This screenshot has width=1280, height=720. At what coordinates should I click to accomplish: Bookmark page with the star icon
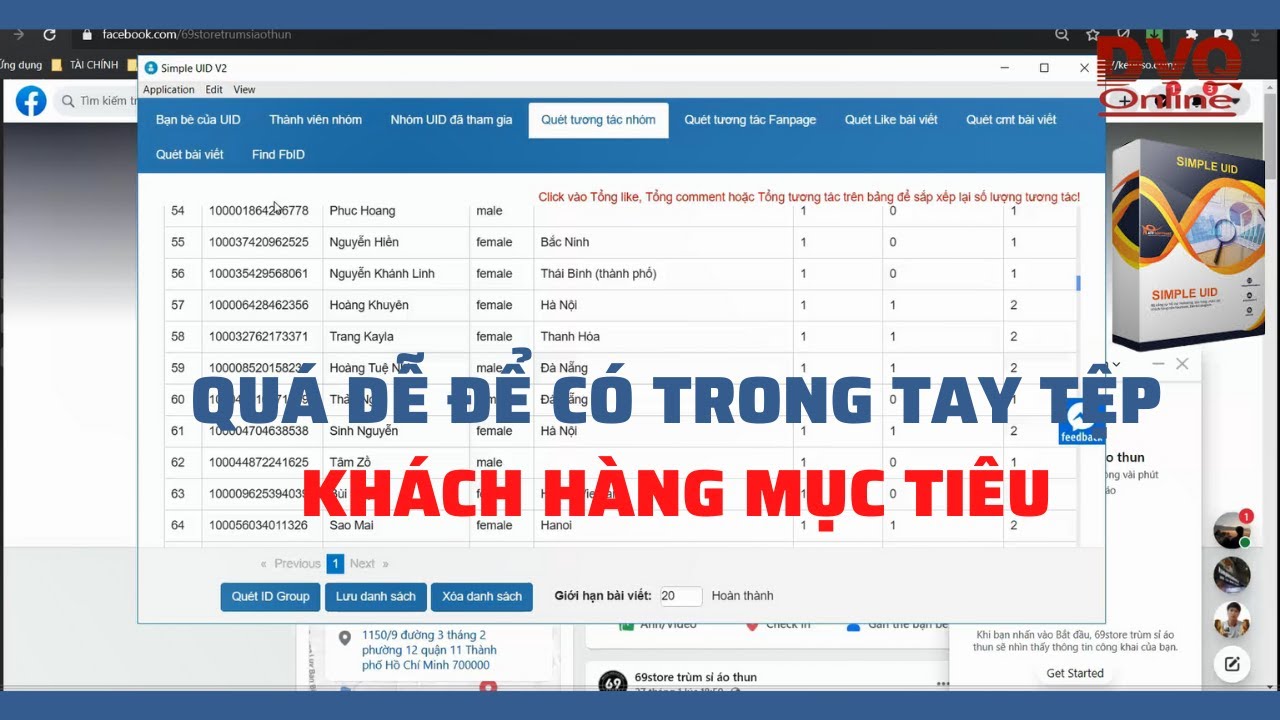pos(1093,34)
